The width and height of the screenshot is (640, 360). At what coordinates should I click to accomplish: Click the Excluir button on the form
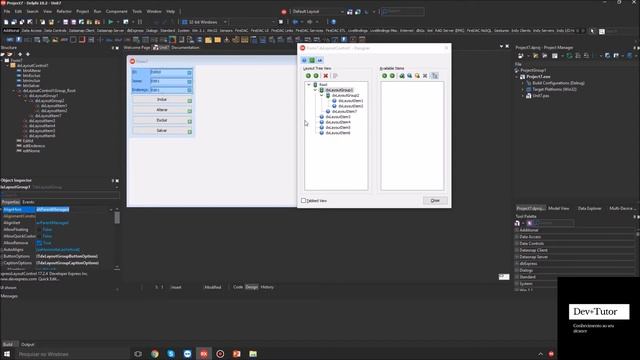tap(162, 120)
